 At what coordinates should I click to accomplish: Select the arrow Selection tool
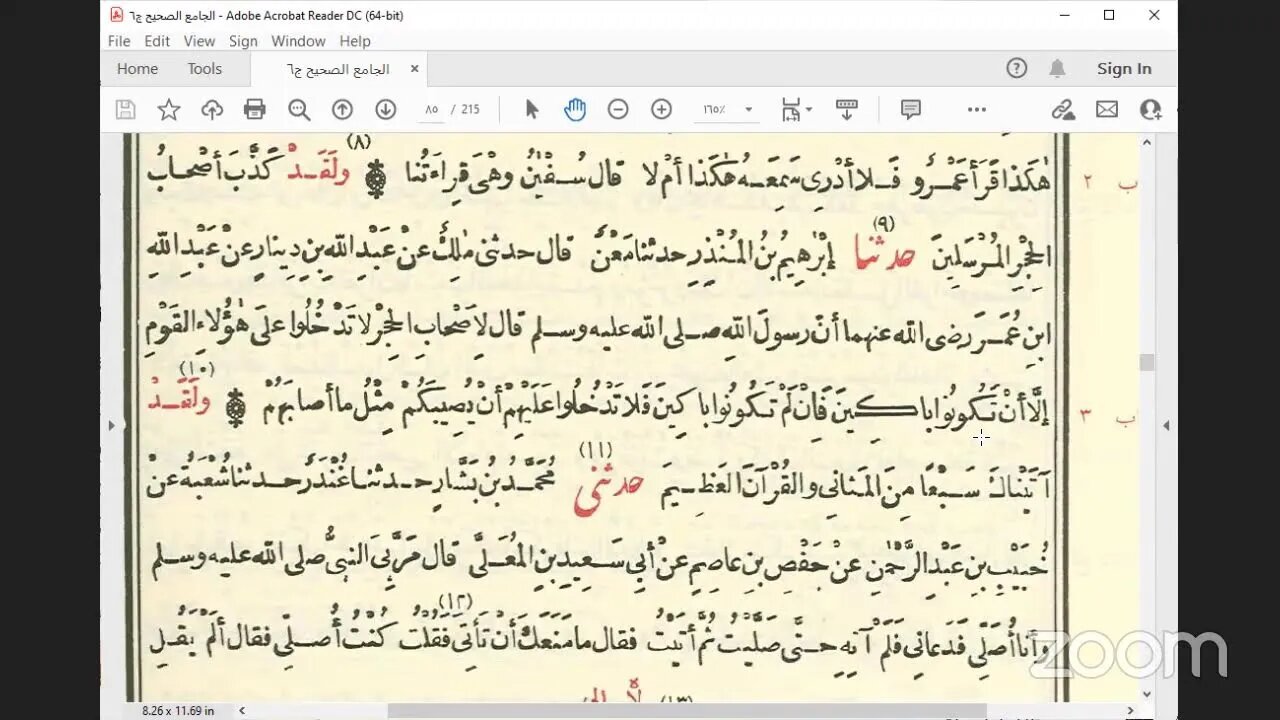point(532,110)
